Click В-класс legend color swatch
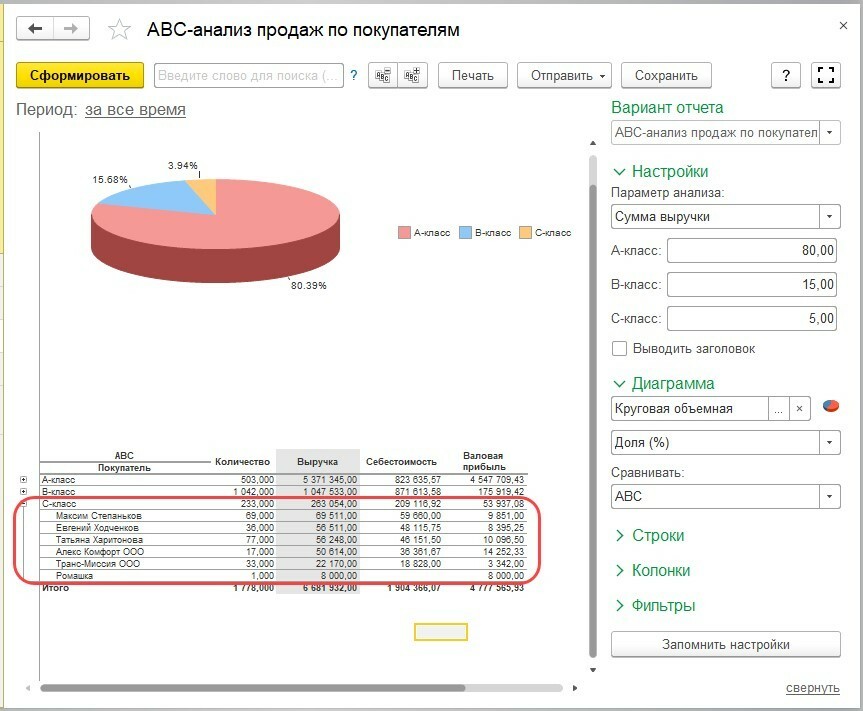 click(465, 232)
